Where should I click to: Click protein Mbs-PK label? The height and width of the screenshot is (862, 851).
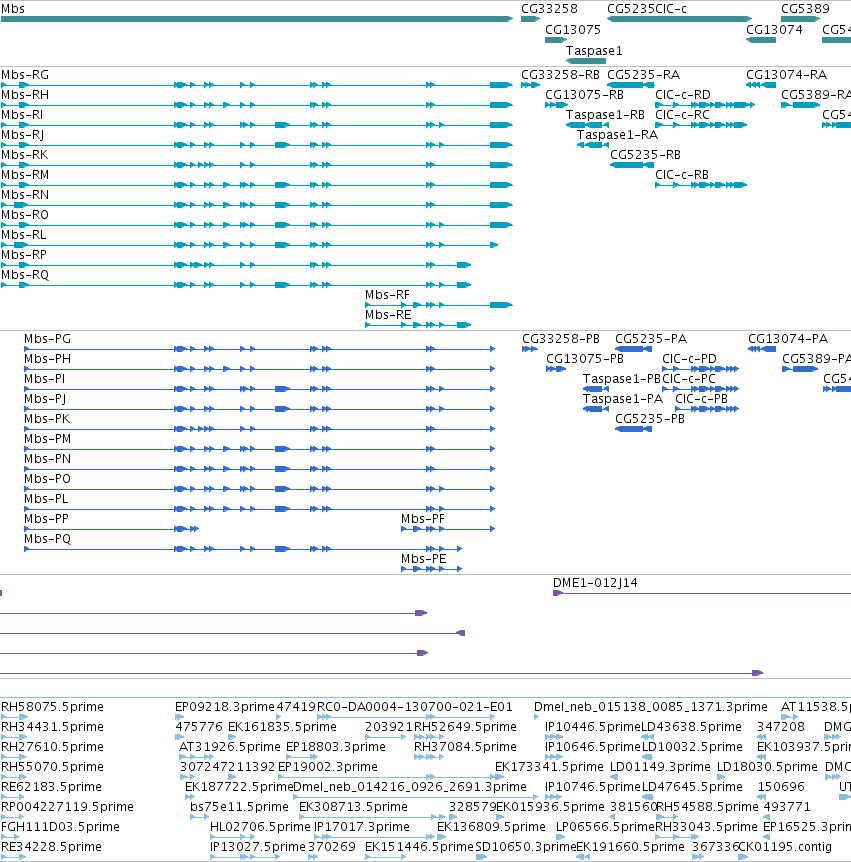pos(47,418)
